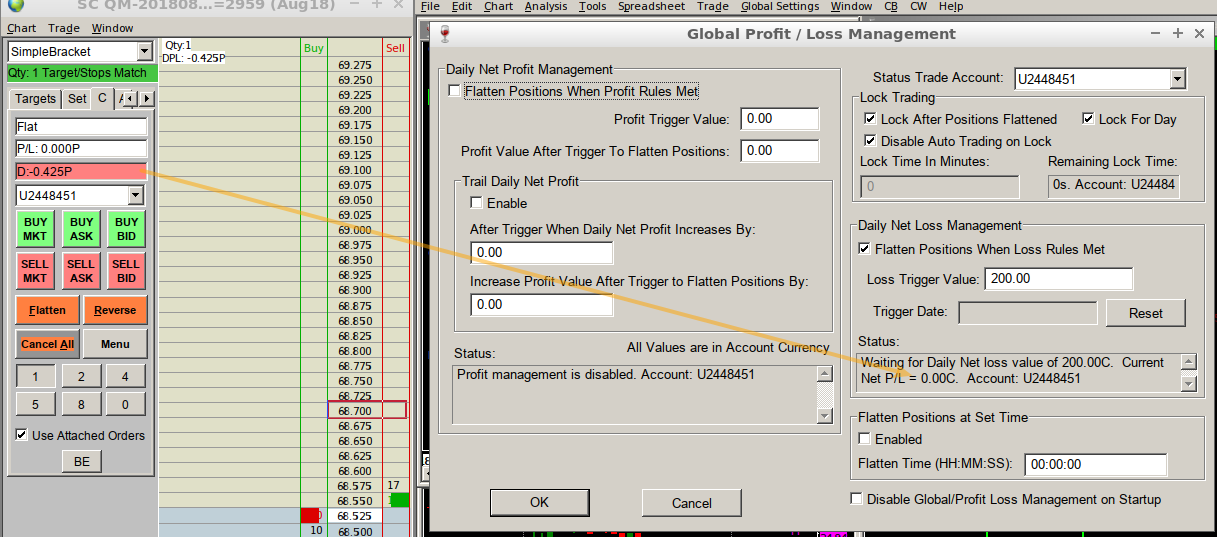
Task: Open the Status Trade Account dropdown
Action: pyautogui.click(x=1177, y=79)
